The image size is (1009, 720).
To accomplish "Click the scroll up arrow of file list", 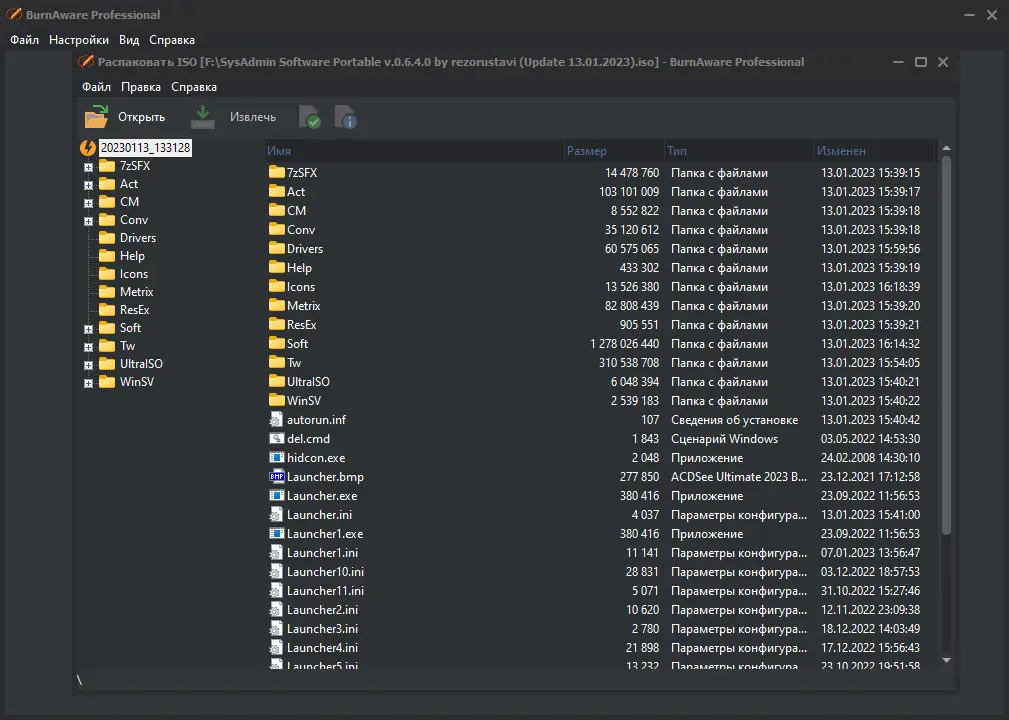I will click(946, 148).
